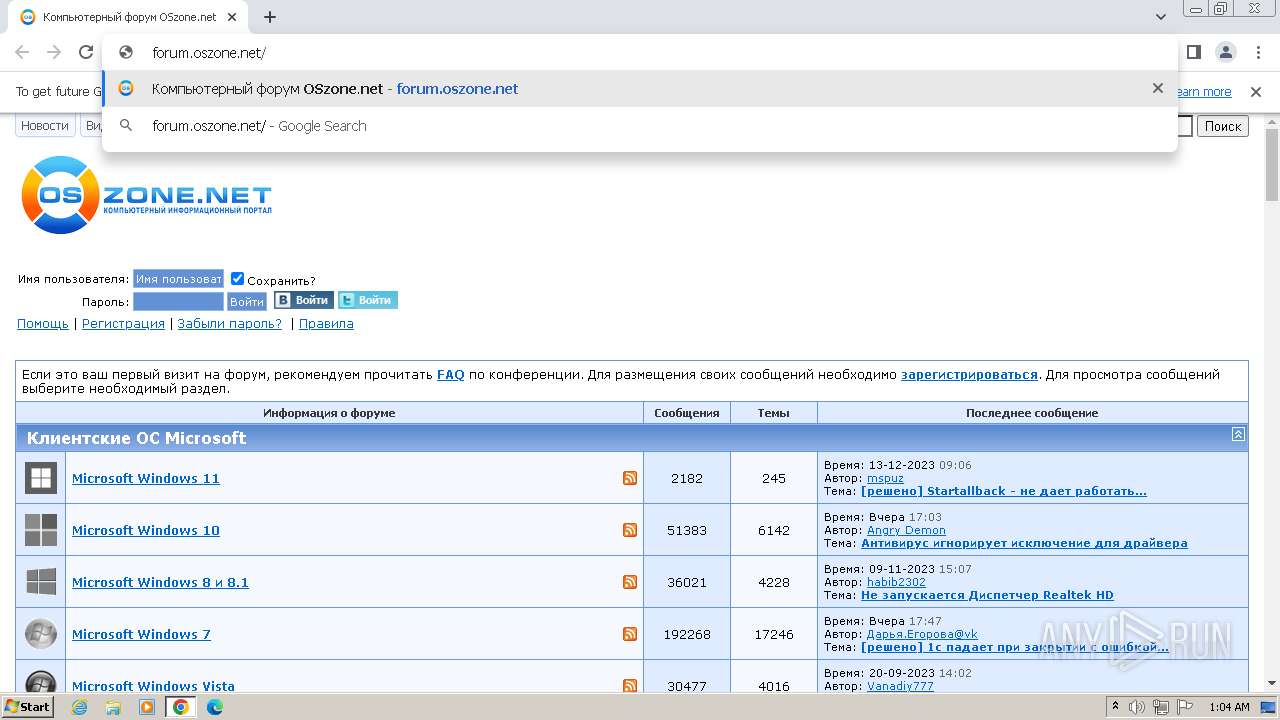The width and height of the screenshot is (1280, 720).
Task: Click the Chrome icon in the taskbar
Action: point(181,707)
